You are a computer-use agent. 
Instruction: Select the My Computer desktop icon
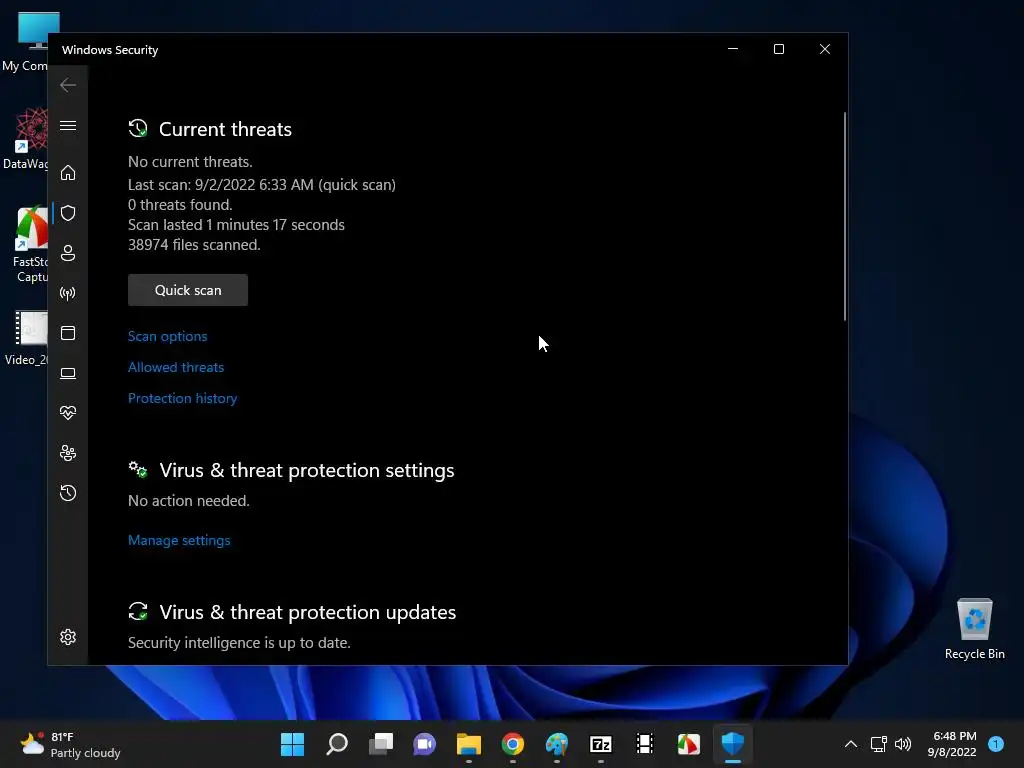26,42
